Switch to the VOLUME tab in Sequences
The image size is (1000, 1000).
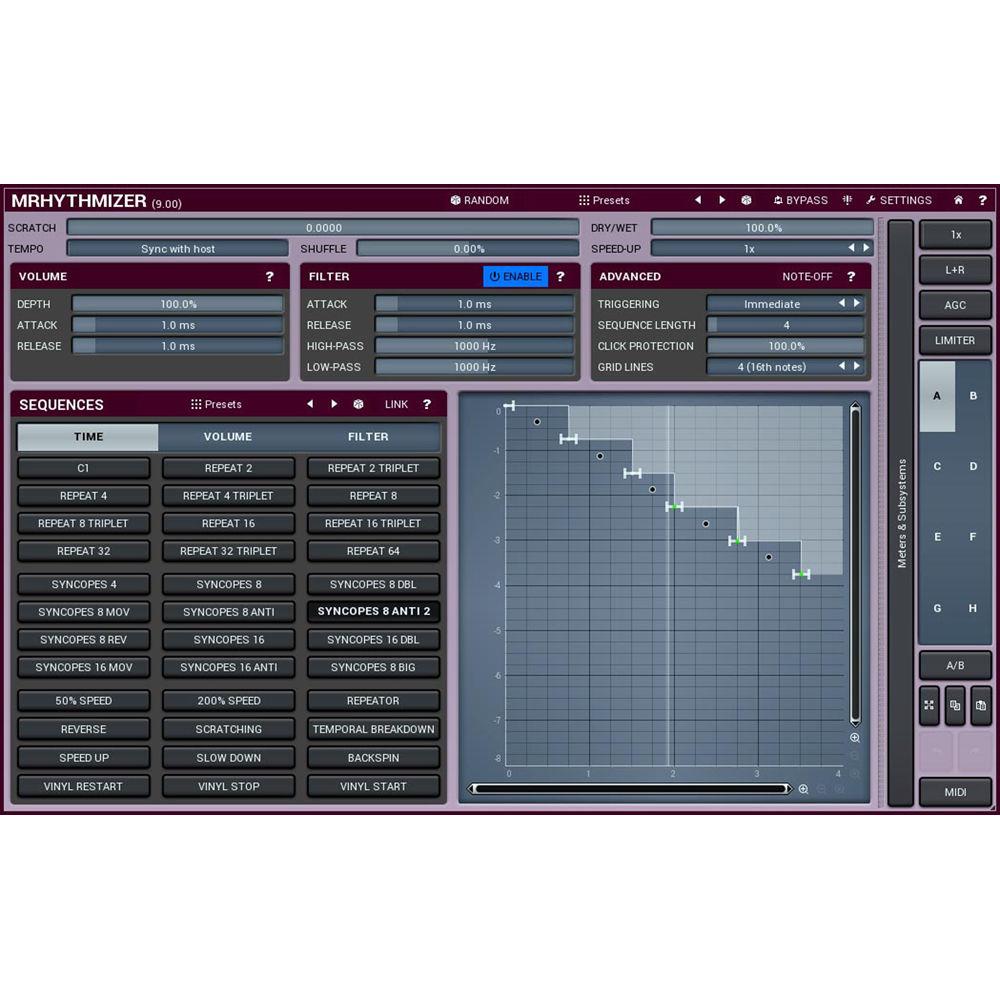coord(228,436)
